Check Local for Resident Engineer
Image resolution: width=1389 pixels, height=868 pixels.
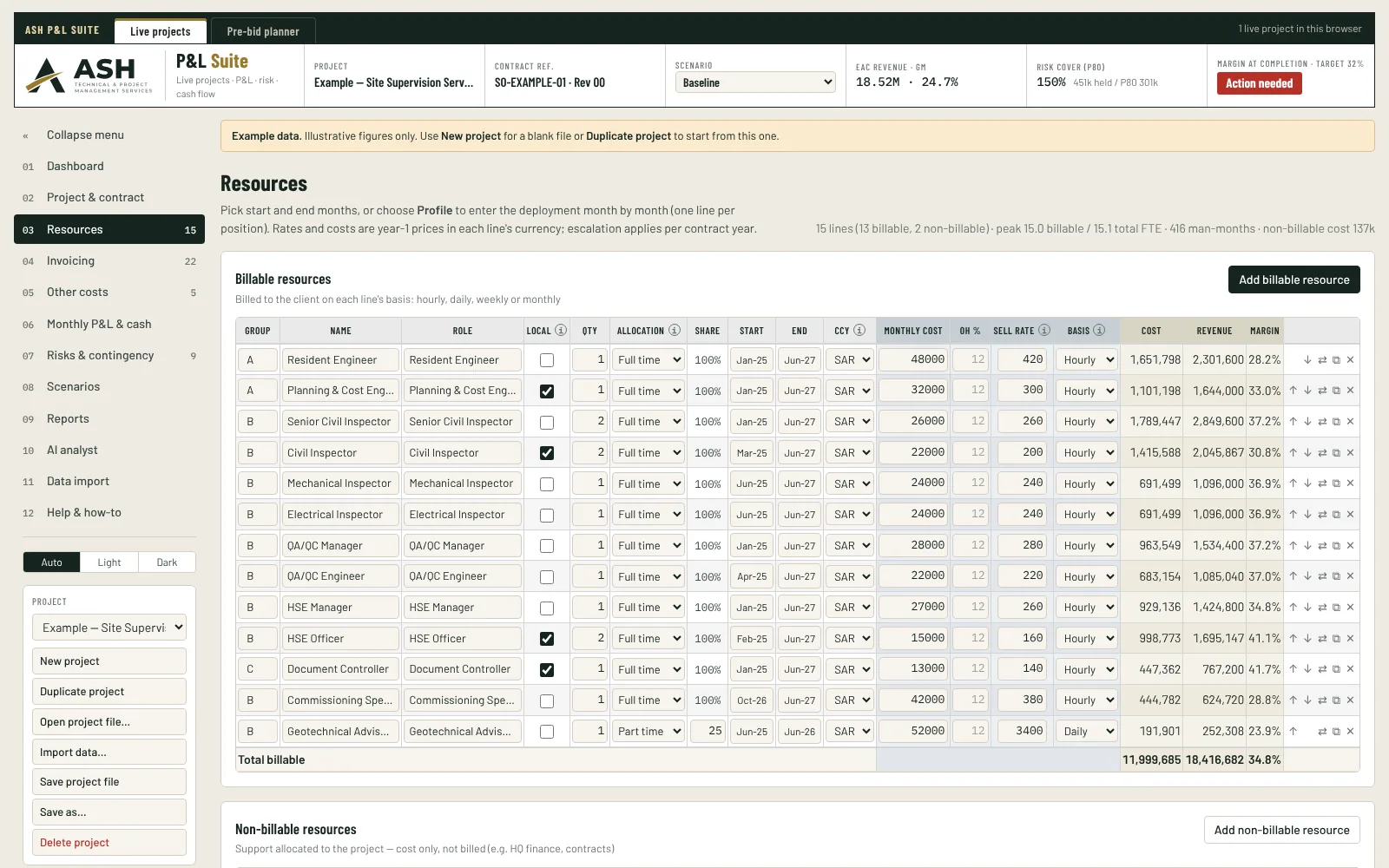pyautogui.click(x=547, y=360)
